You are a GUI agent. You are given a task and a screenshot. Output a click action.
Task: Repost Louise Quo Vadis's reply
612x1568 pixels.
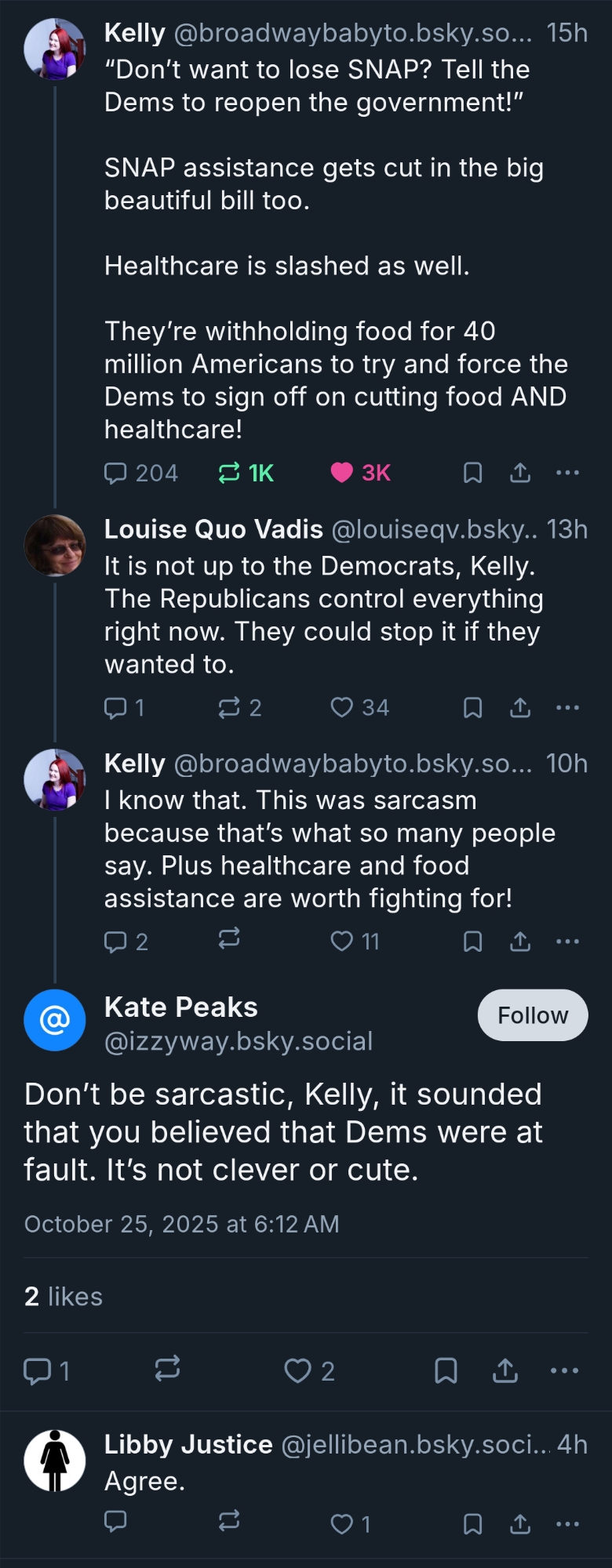(x=229, y=707)
